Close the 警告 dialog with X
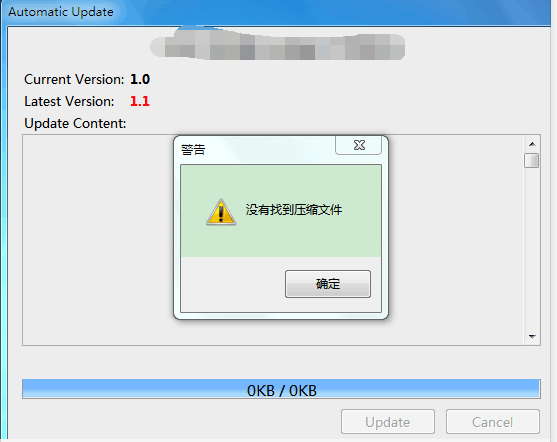 pyautogui.click(x=358, y=145)
